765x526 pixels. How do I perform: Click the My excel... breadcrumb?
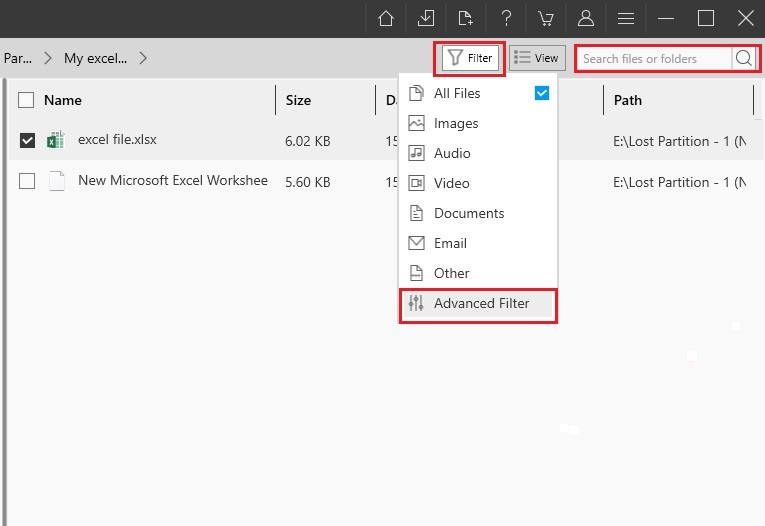click(x=95, y=58)
